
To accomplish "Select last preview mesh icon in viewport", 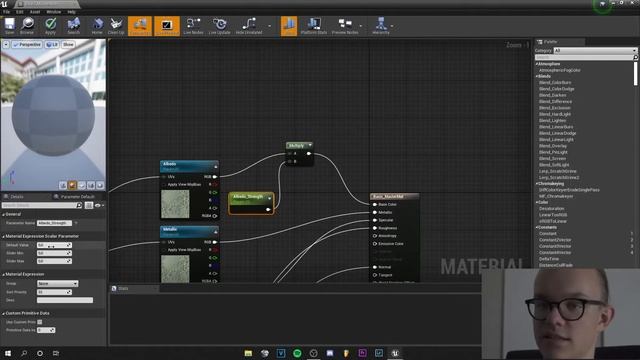I will click(x=100, y=185).
